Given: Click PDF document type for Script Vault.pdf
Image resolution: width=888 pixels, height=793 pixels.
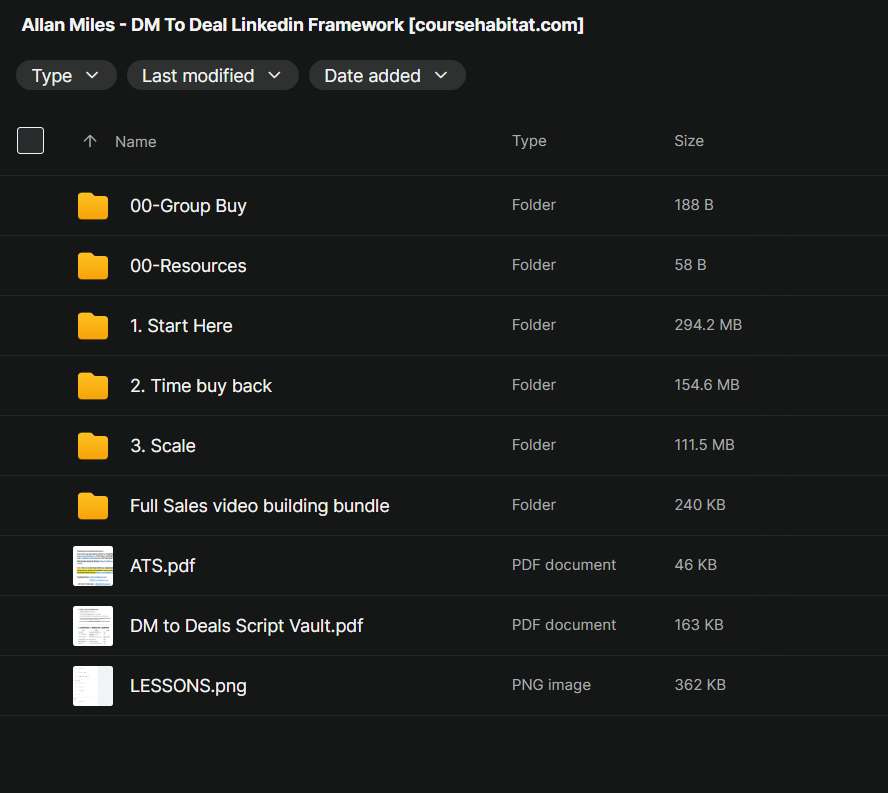Looking at the screenshot, I should 563,625.
